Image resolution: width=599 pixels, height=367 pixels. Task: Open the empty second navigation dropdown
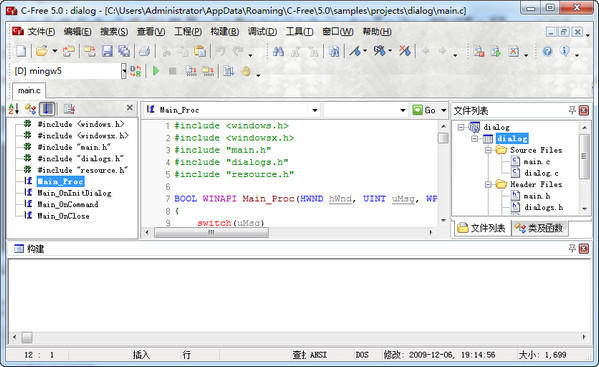point(403,110)
